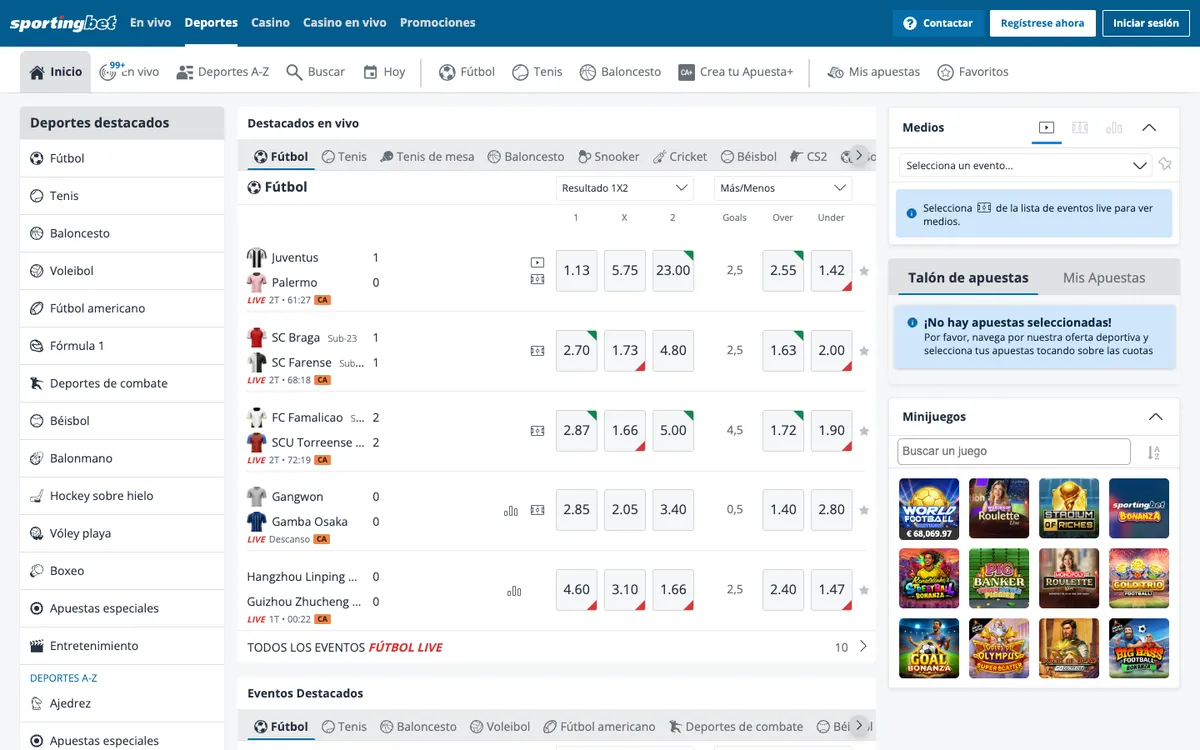The image size is (1200, 750).
Task: Go to Inicio home button
Action: coord(56,72)
